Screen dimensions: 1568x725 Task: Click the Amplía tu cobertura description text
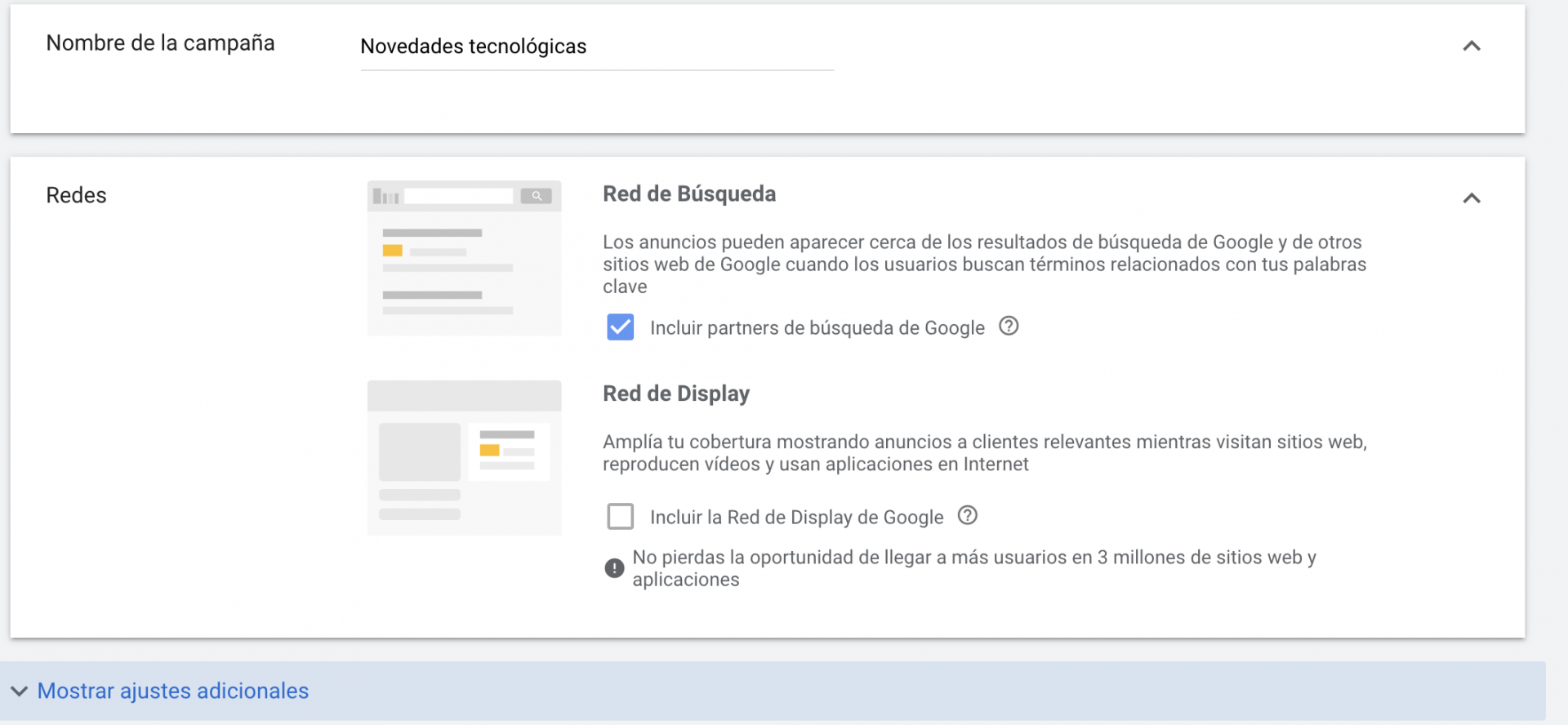click(985, 453)
